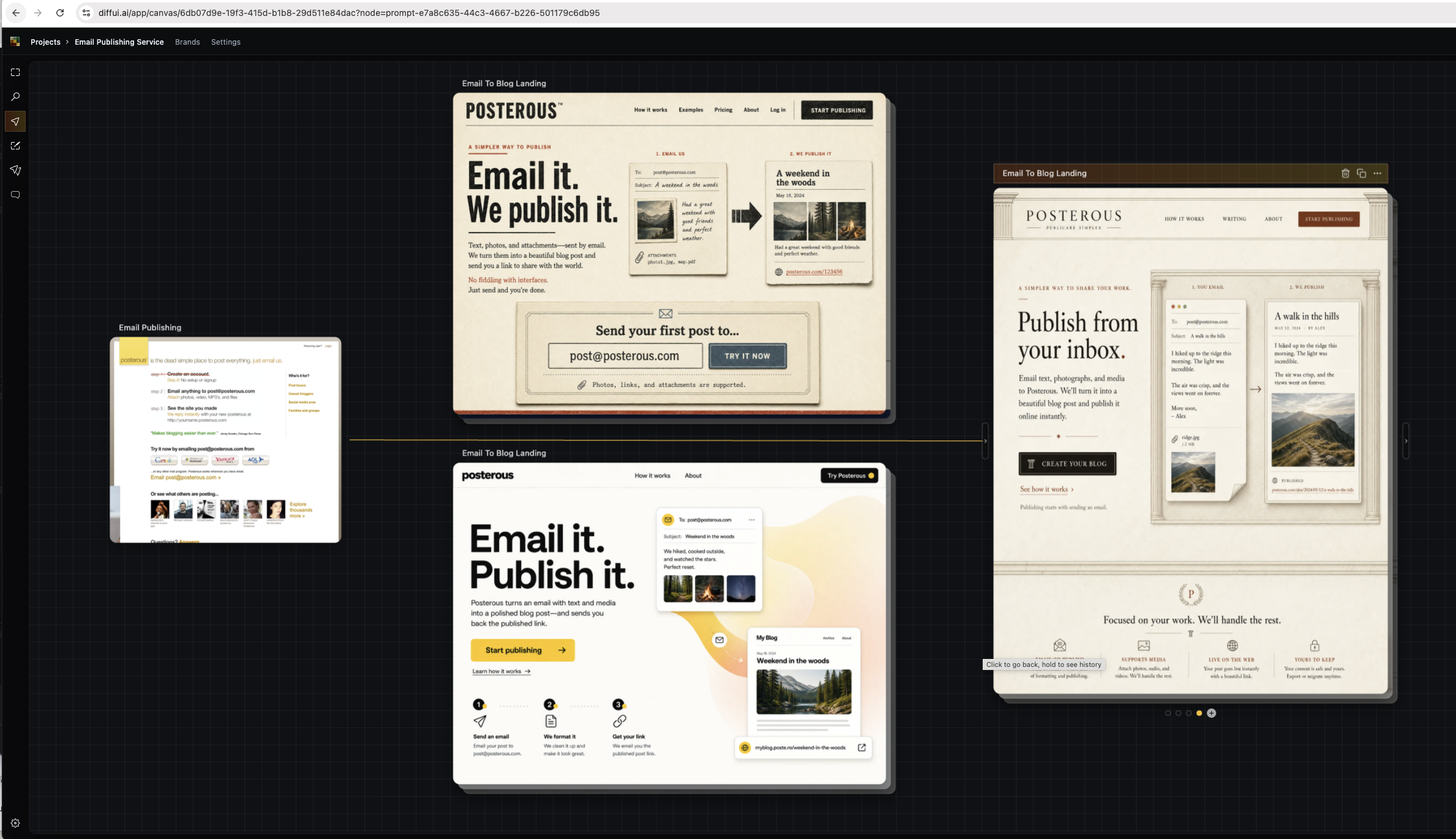This screenshot has height=839, width=1456.
Task: Switch to the second variation dot
Action: point(1178,713)
